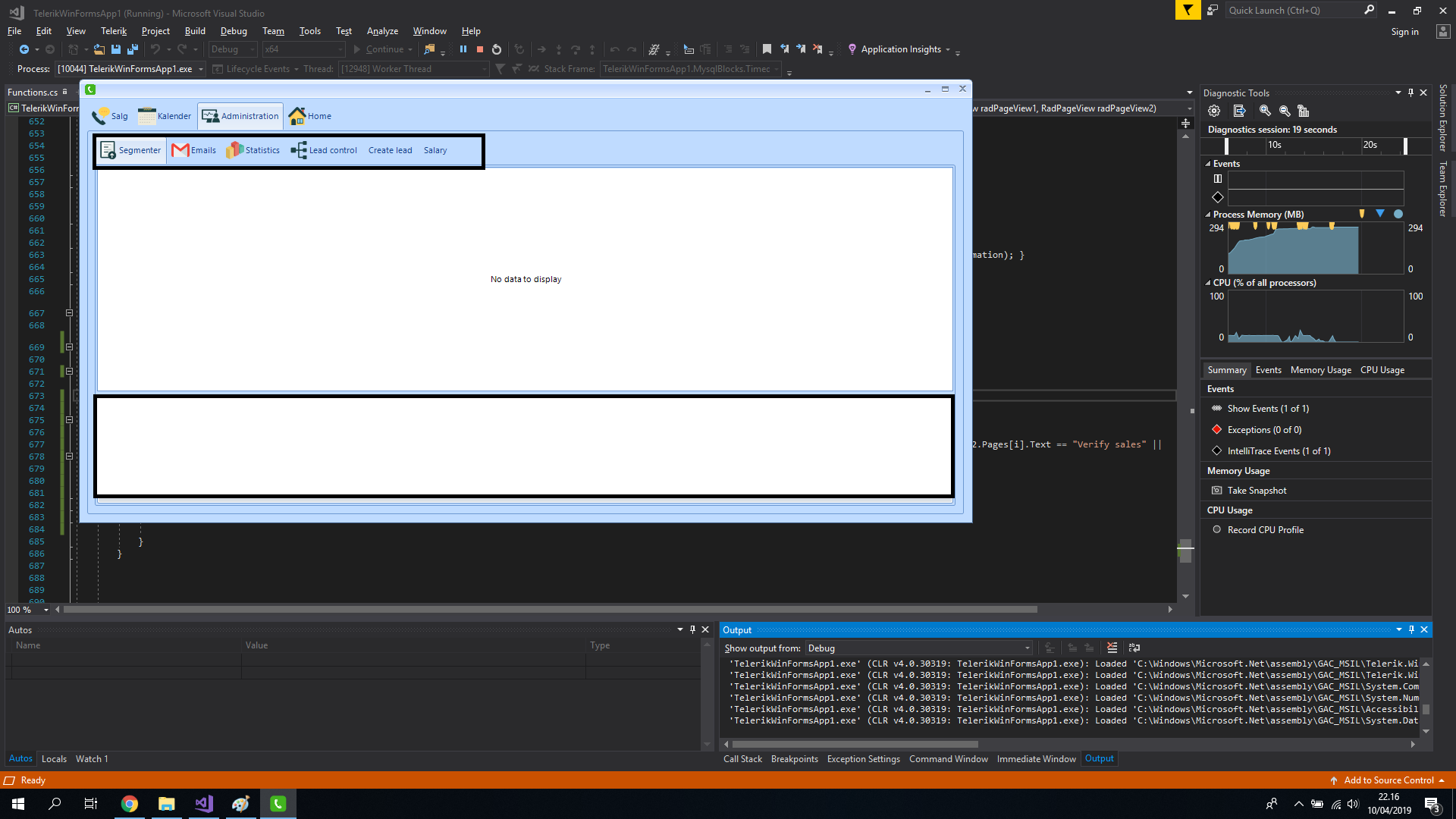1456x819 pixels.
Task: Open the Debug menu
Action: [234, 31]
